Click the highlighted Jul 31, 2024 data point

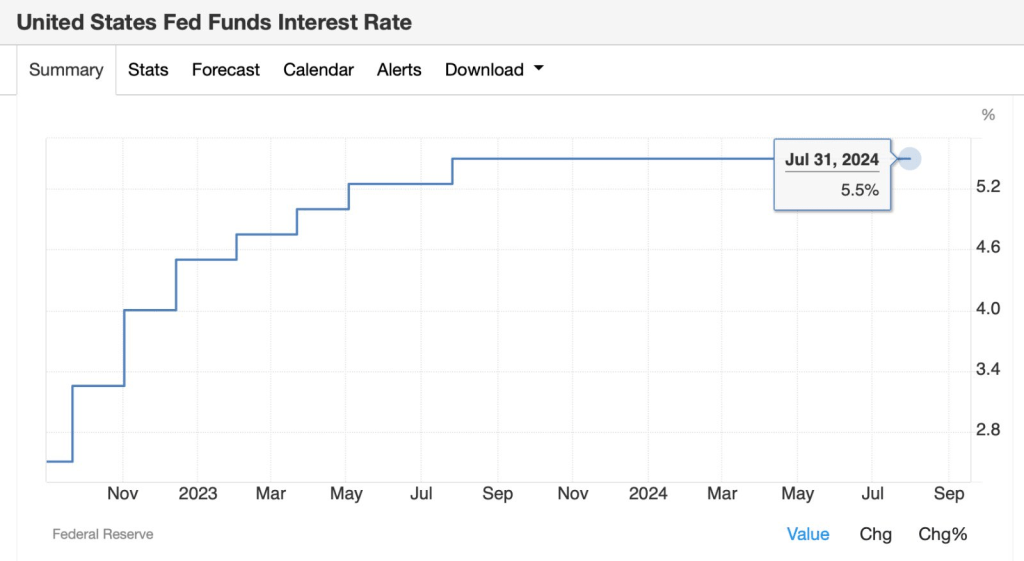click(909, 158)
